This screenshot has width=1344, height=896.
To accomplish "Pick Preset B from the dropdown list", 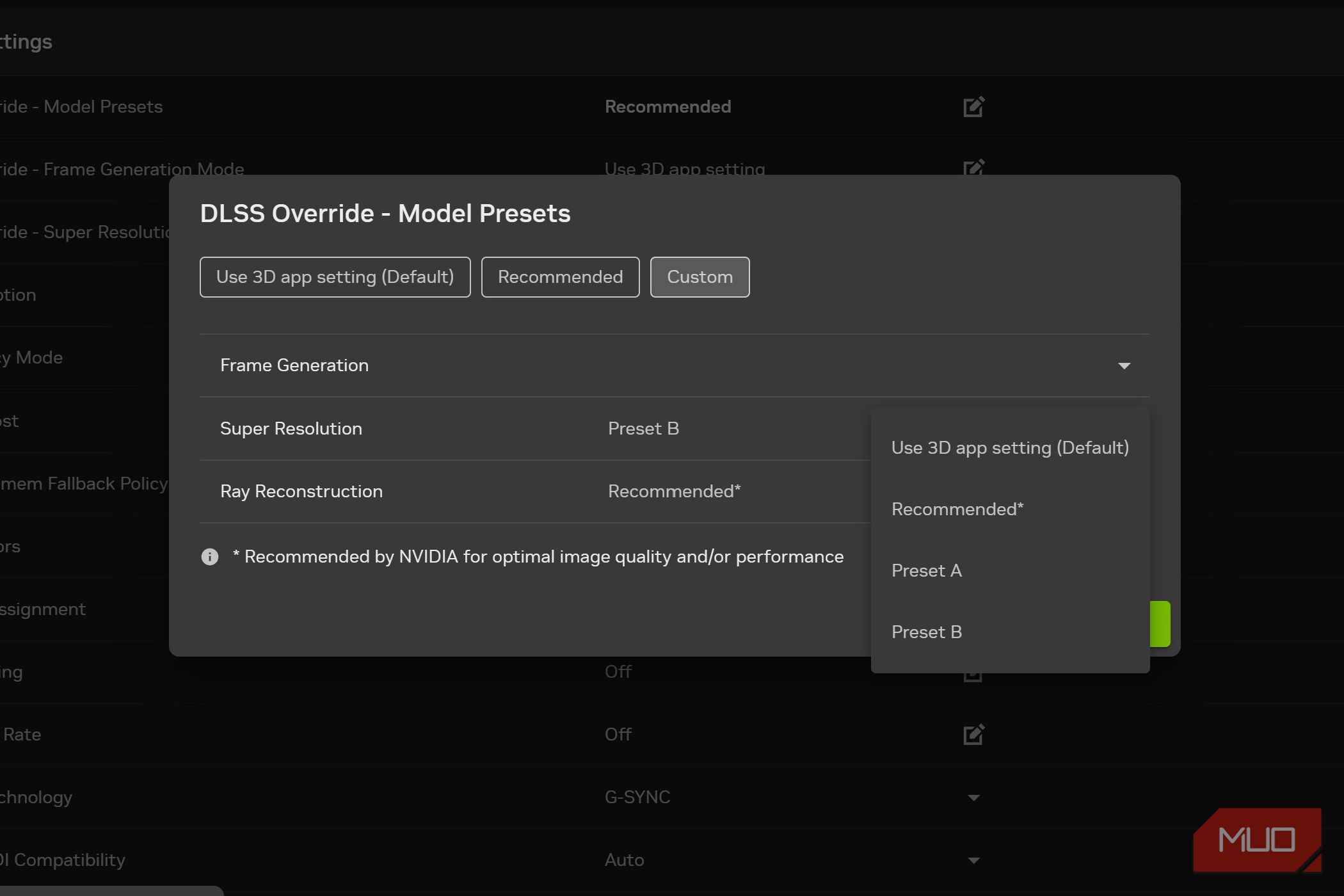I will pos(1010,632).
